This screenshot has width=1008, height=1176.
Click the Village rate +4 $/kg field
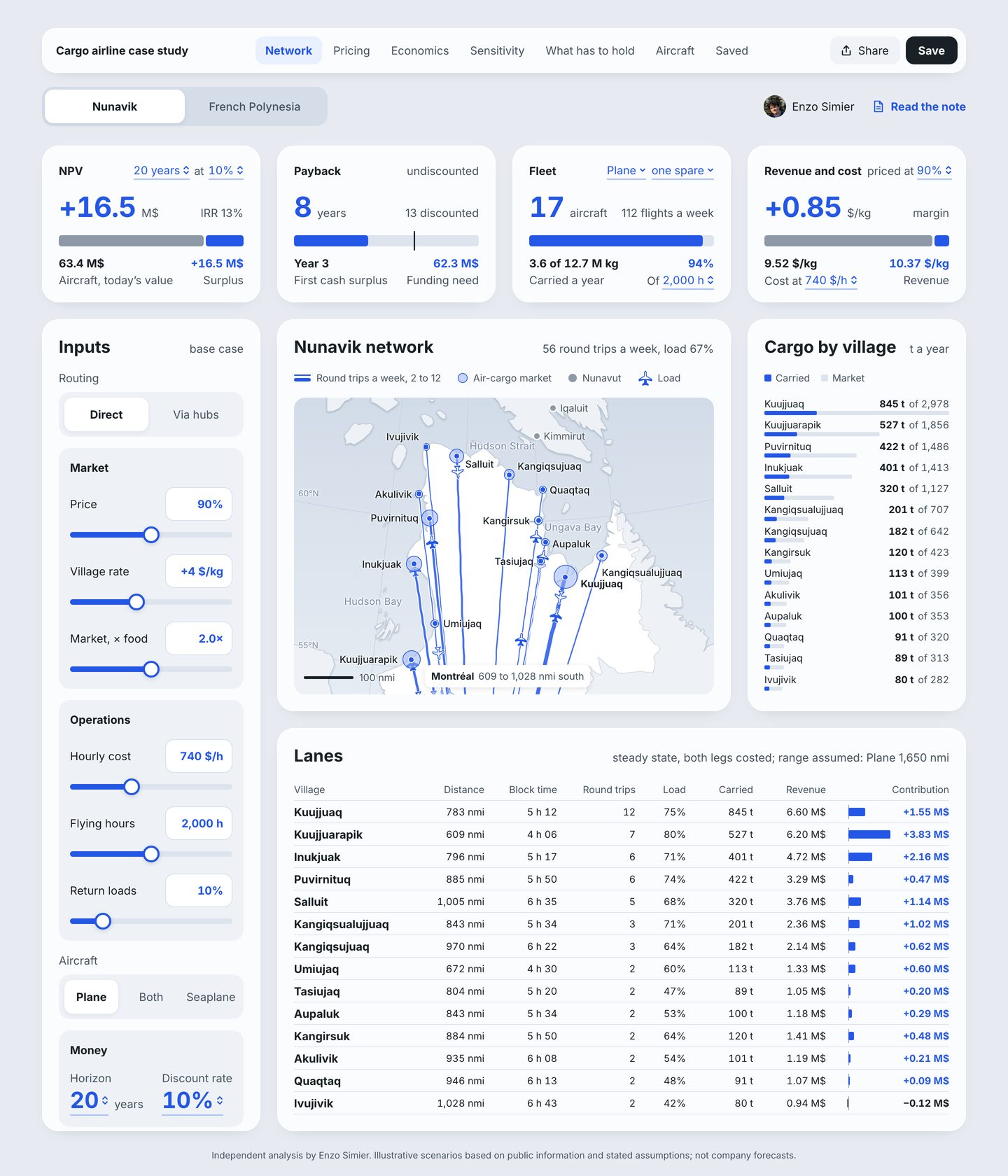199,571
